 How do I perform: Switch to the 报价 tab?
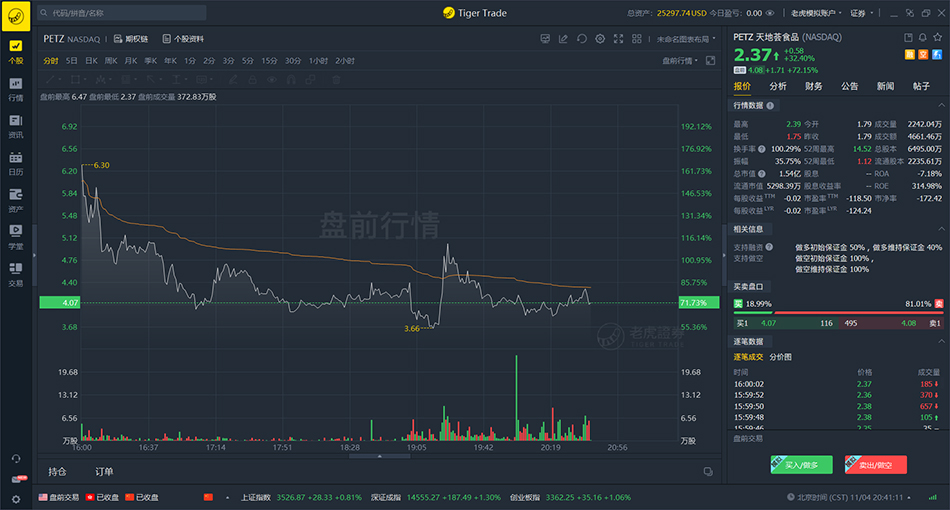(742, 86)
